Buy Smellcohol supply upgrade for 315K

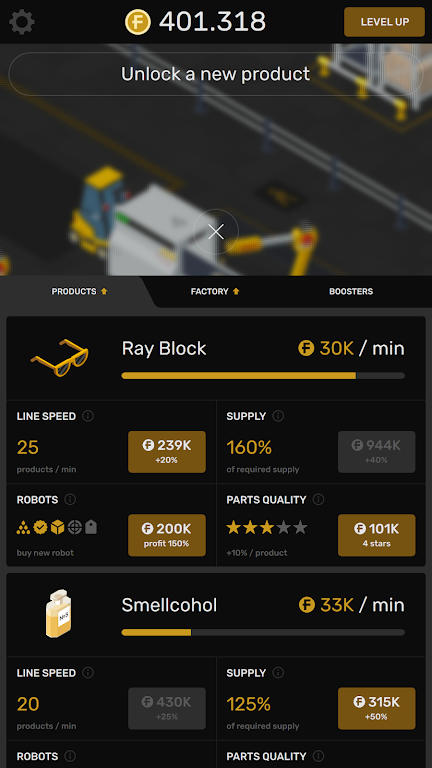(x=377, y=708)
